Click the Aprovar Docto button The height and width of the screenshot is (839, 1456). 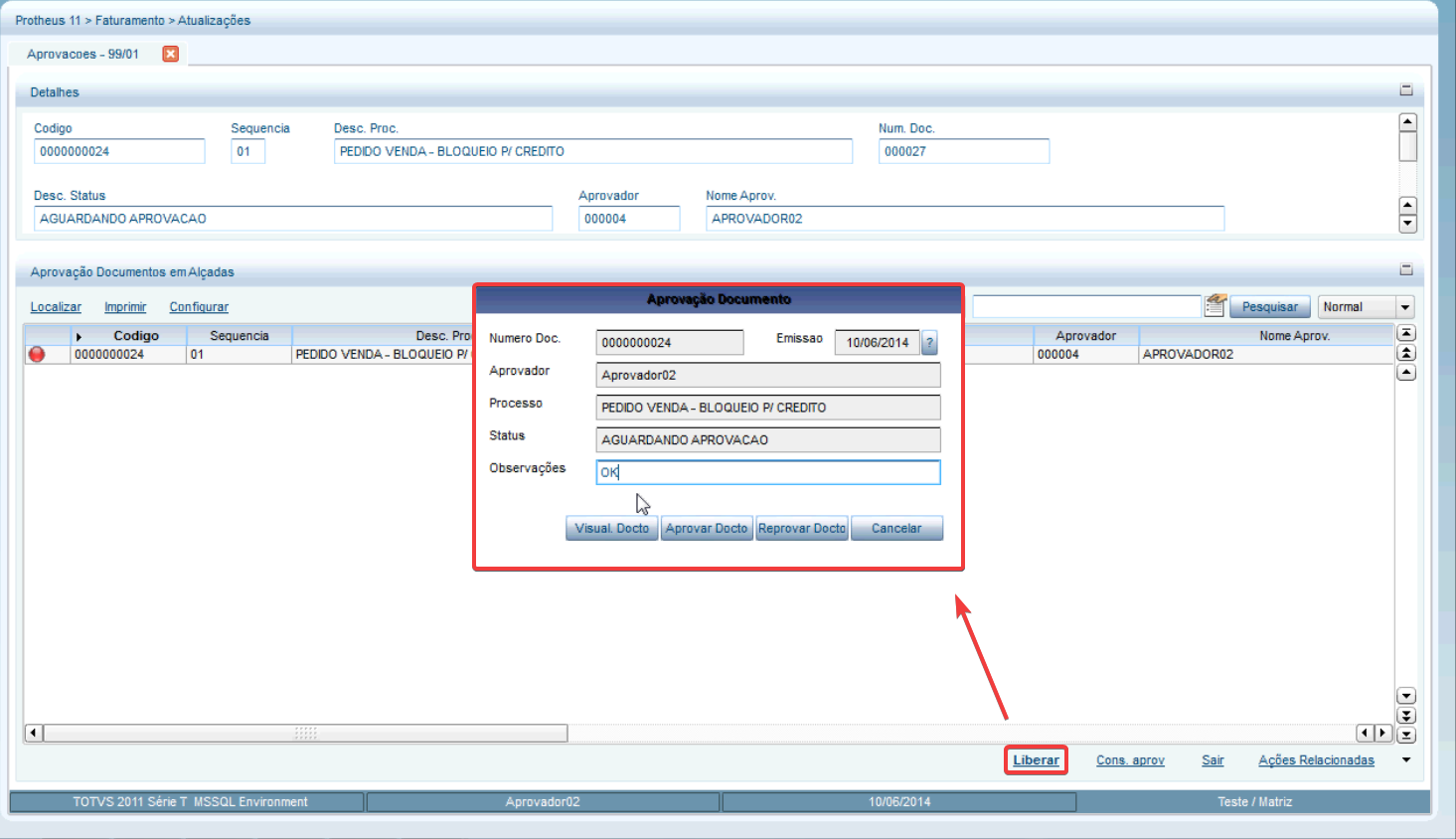[707, 529]
